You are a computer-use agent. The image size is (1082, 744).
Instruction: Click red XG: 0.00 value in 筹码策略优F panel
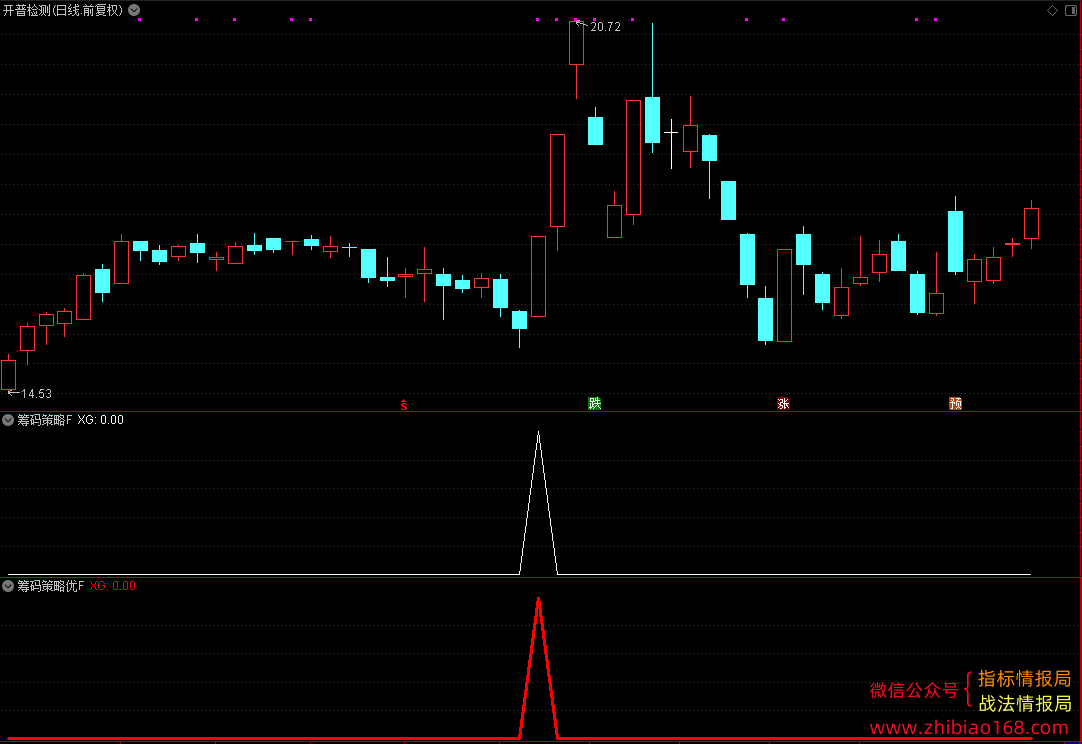112,586
